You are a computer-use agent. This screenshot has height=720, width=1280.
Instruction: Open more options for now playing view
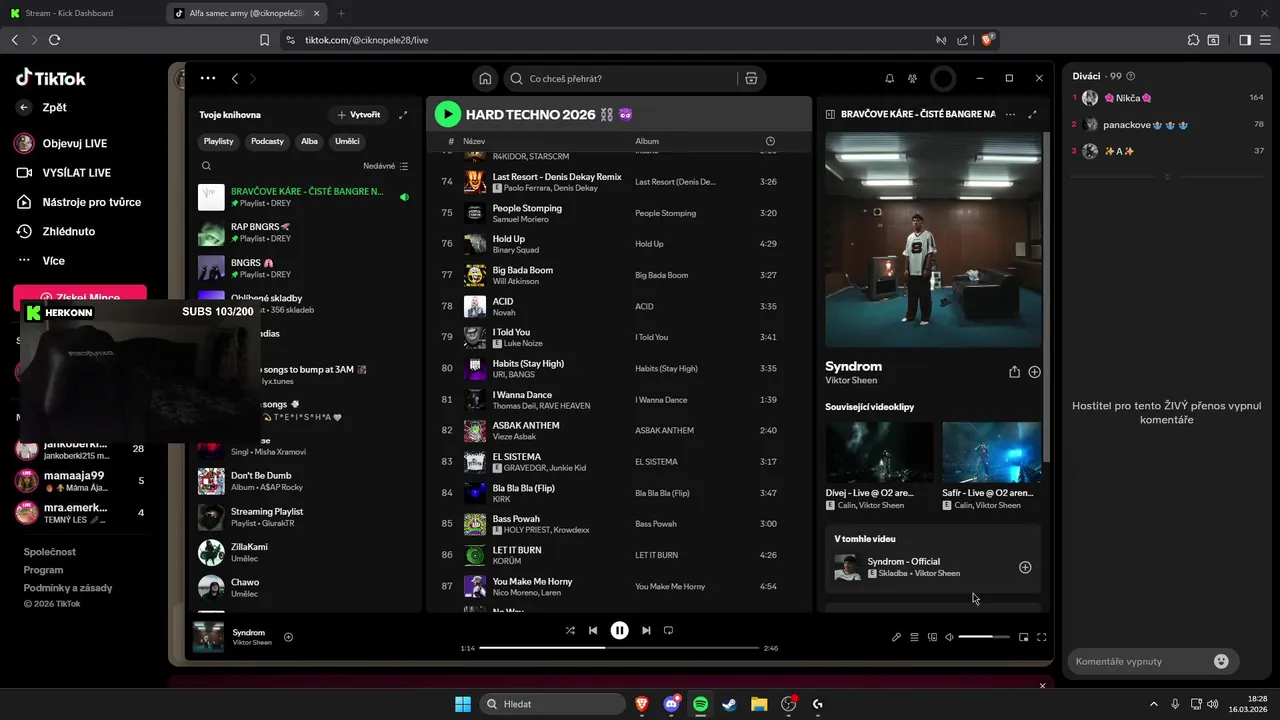coord(1010,114)
